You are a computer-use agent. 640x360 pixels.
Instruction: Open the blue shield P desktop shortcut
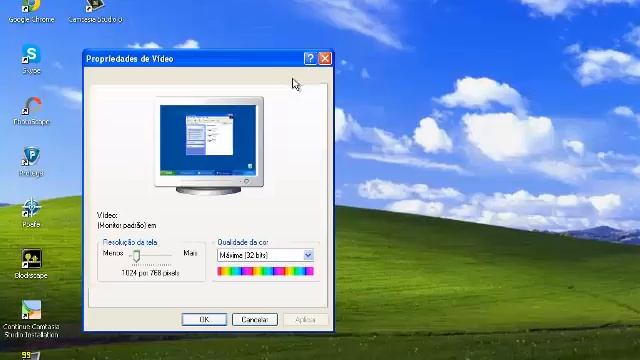[31, 162]
